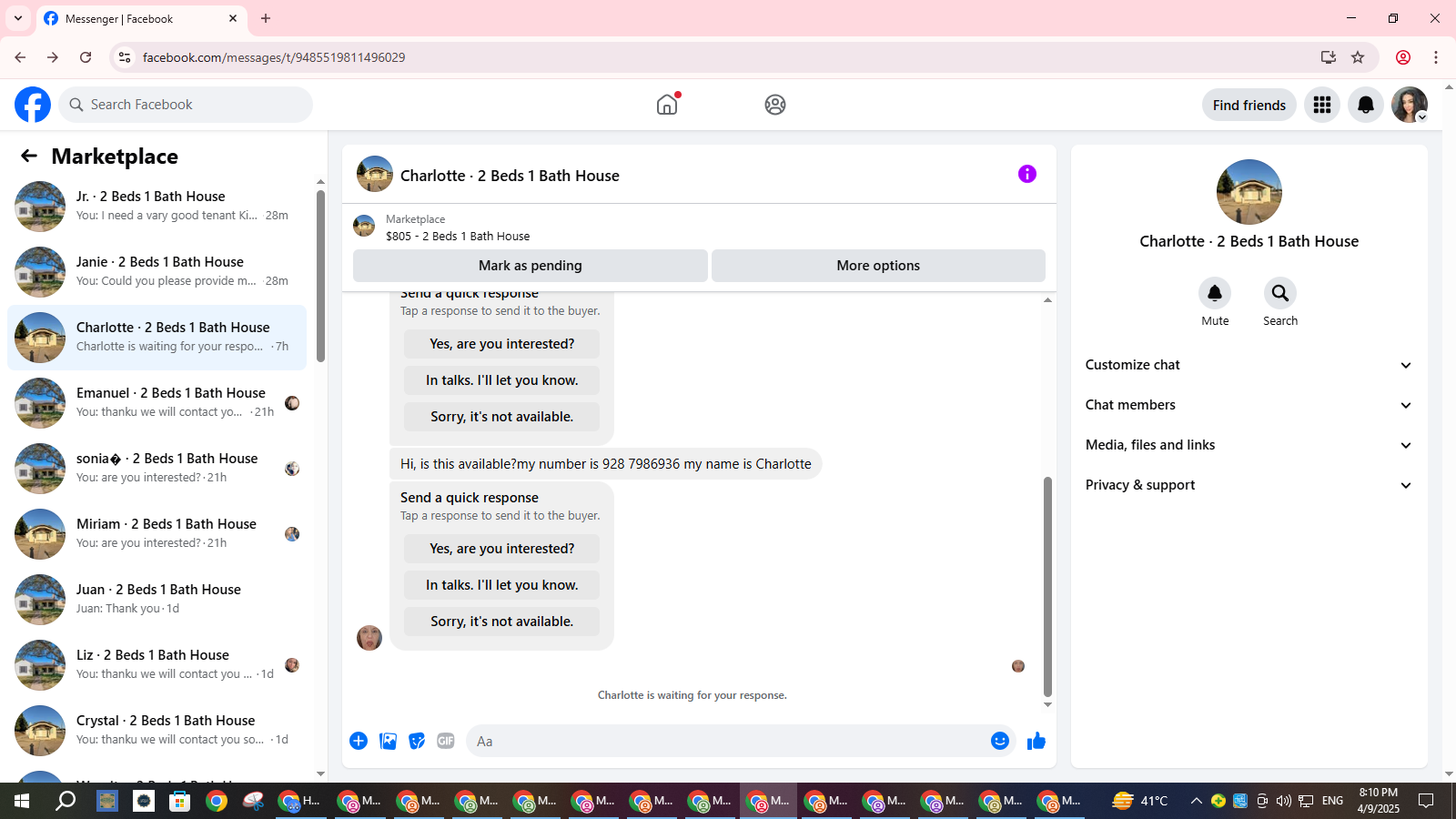Open more actions plus icon in composer
The width and height of the screenshot is (1456, 819).
[x=359, y=741]
